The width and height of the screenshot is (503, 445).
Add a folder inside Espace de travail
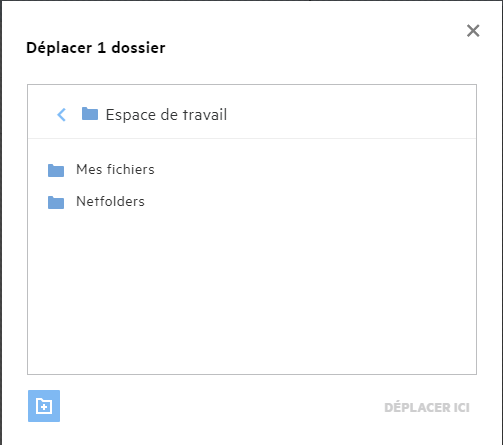[x=44, y=406]
